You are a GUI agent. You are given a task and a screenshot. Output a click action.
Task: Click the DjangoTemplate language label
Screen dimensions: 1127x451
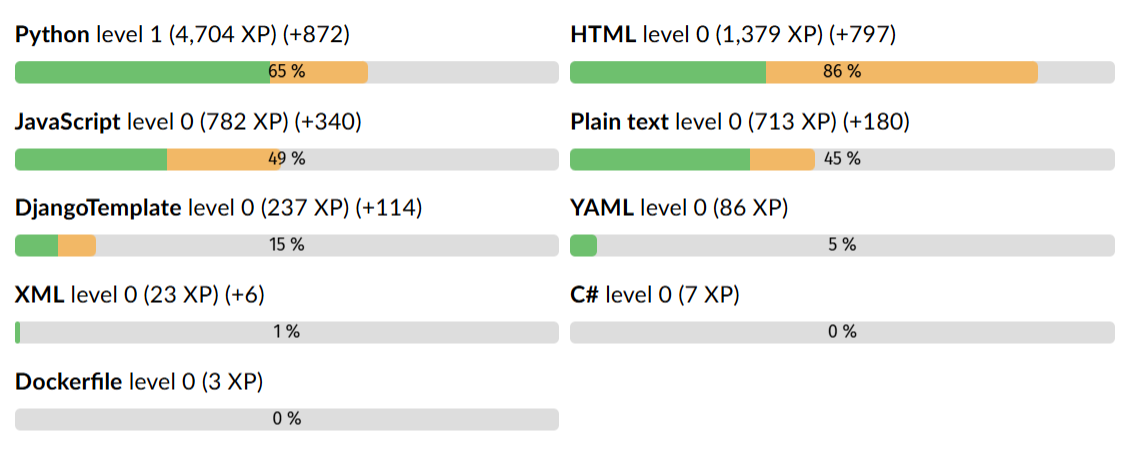(98, 209)
